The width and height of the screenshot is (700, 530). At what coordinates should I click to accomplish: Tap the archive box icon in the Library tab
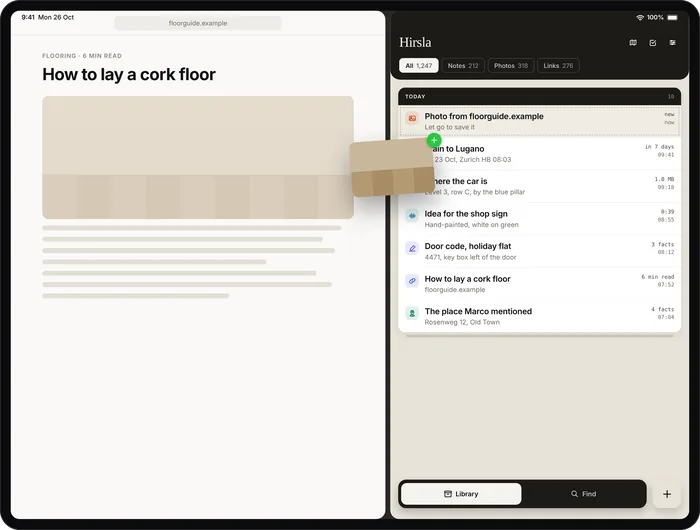coord(448,494)
